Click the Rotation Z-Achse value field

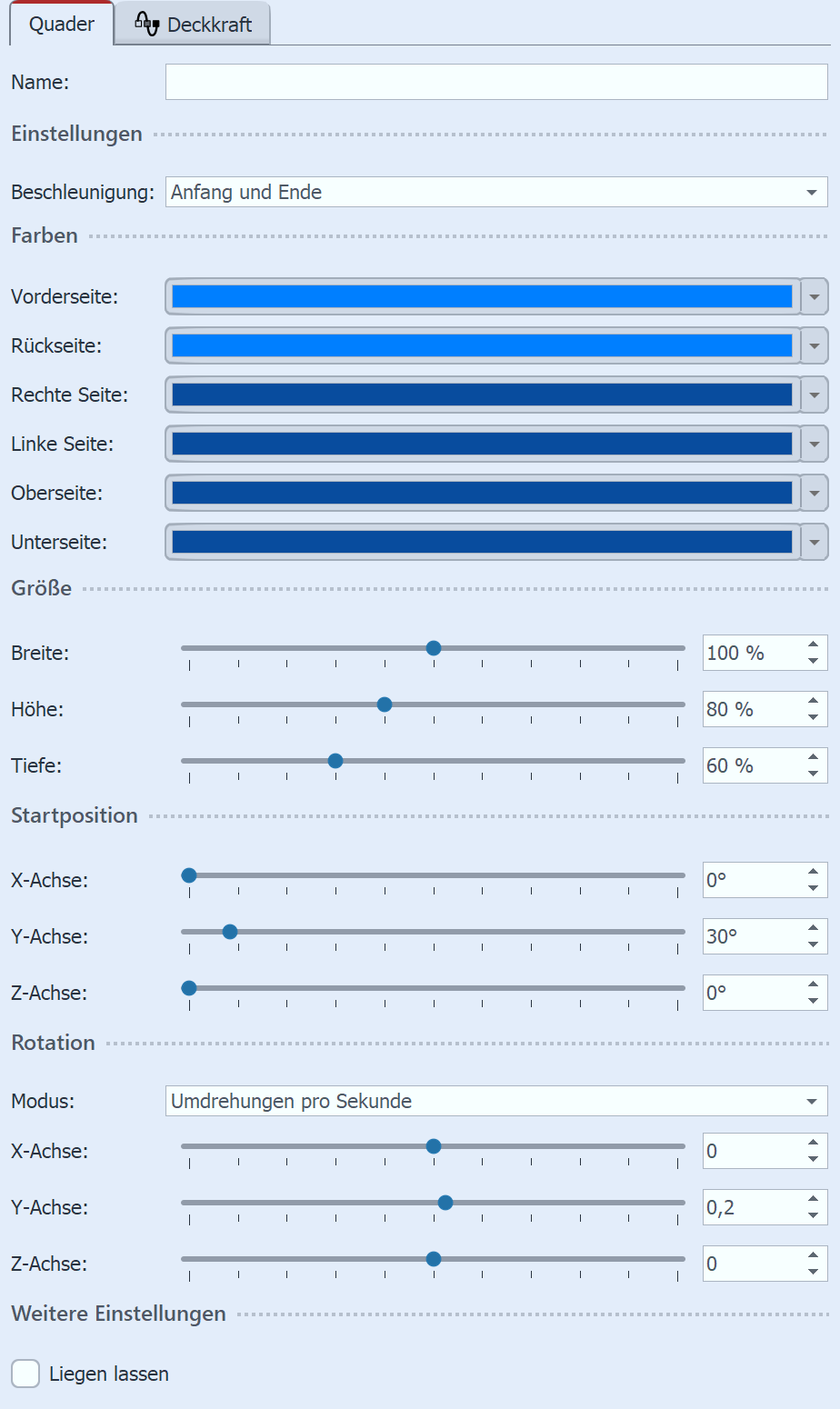click(x=751, y=1264)
